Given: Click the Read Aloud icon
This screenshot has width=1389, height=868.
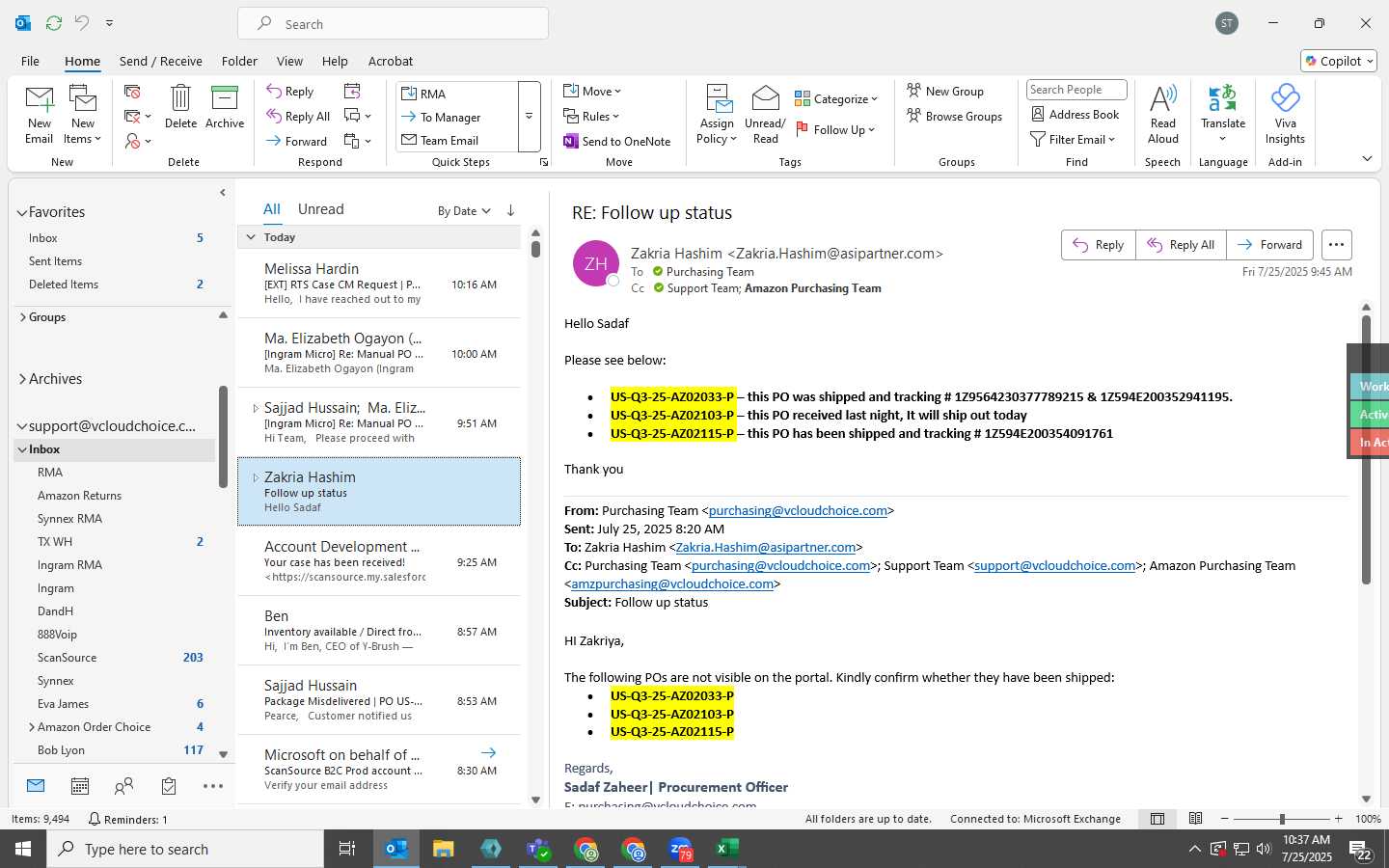Looking at the screenshot, I should (1163, 98).
